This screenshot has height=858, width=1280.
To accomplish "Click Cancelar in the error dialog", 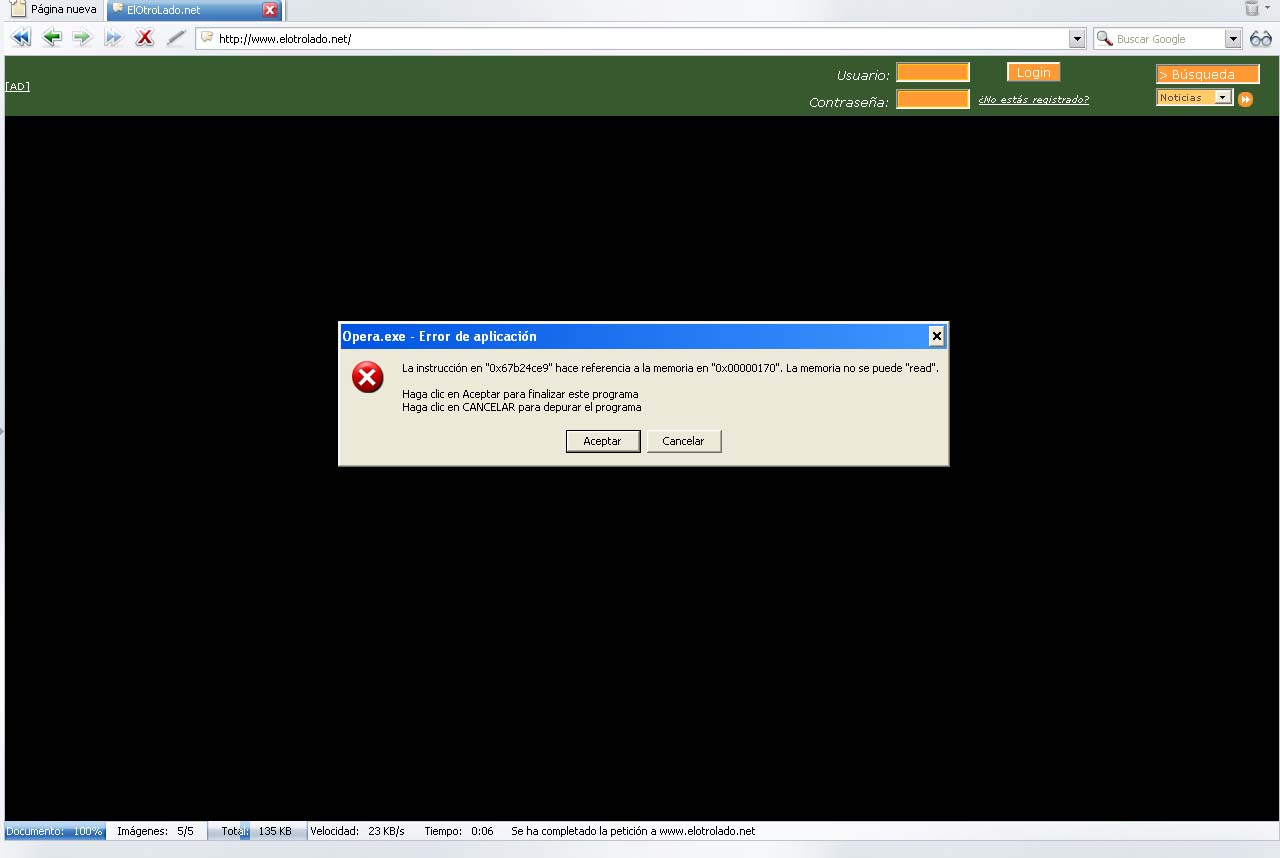I will 684,441.
